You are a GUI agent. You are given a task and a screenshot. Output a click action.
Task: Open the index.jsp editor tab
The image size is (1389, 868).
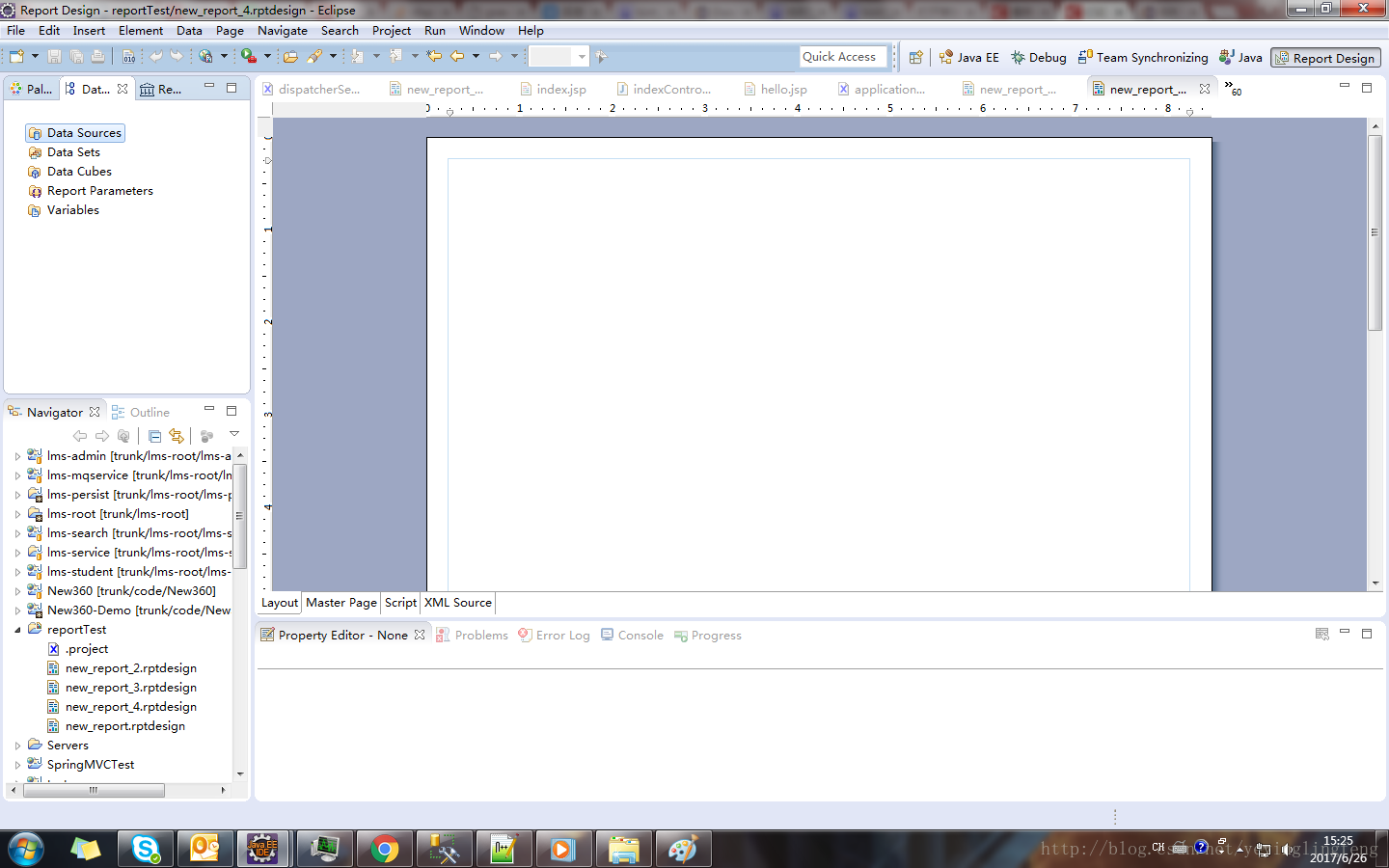[553, 89]
